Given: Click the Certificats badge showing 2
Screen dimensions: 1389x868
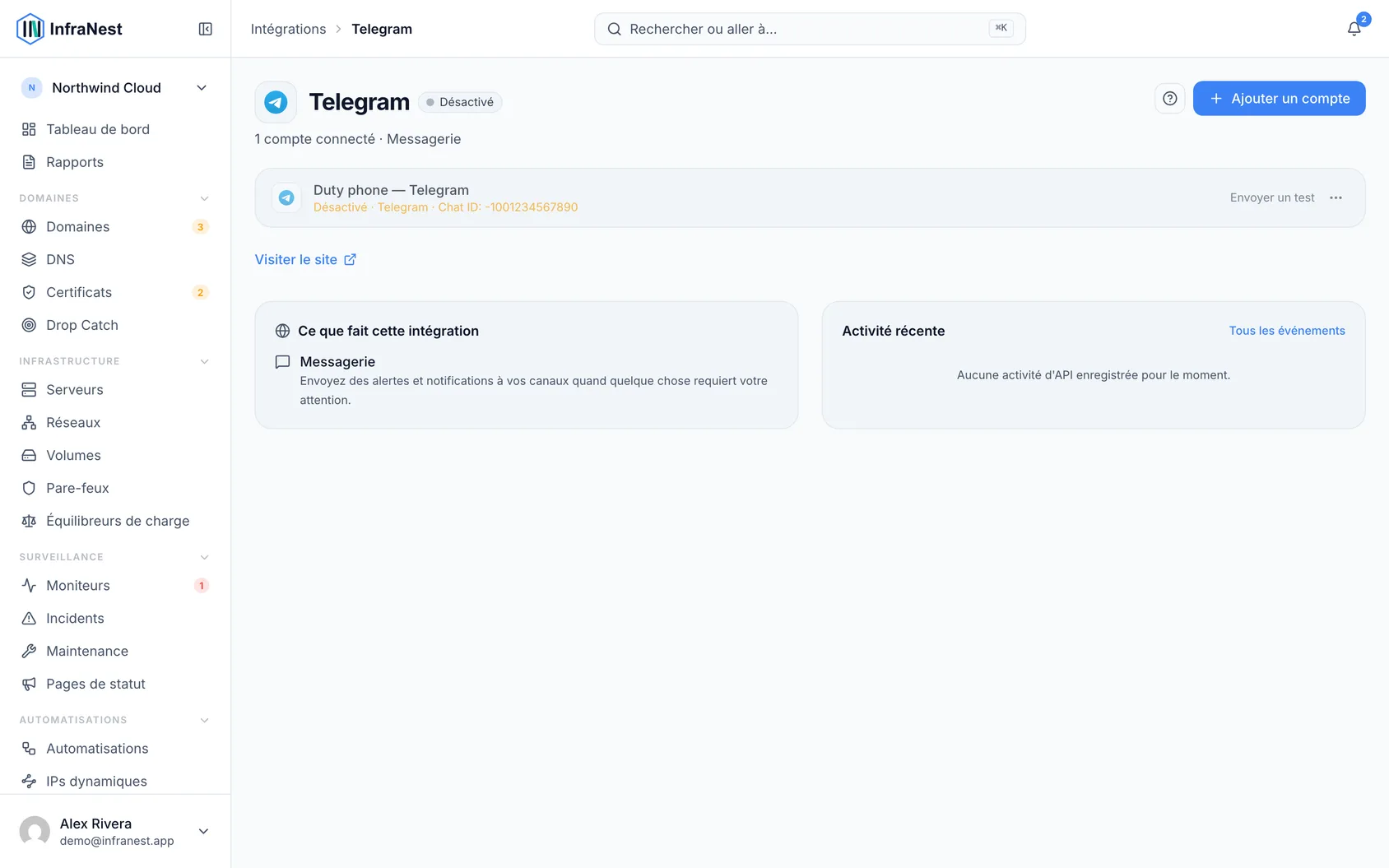Looking at the screenshot, I should click(x=200, y=293).
